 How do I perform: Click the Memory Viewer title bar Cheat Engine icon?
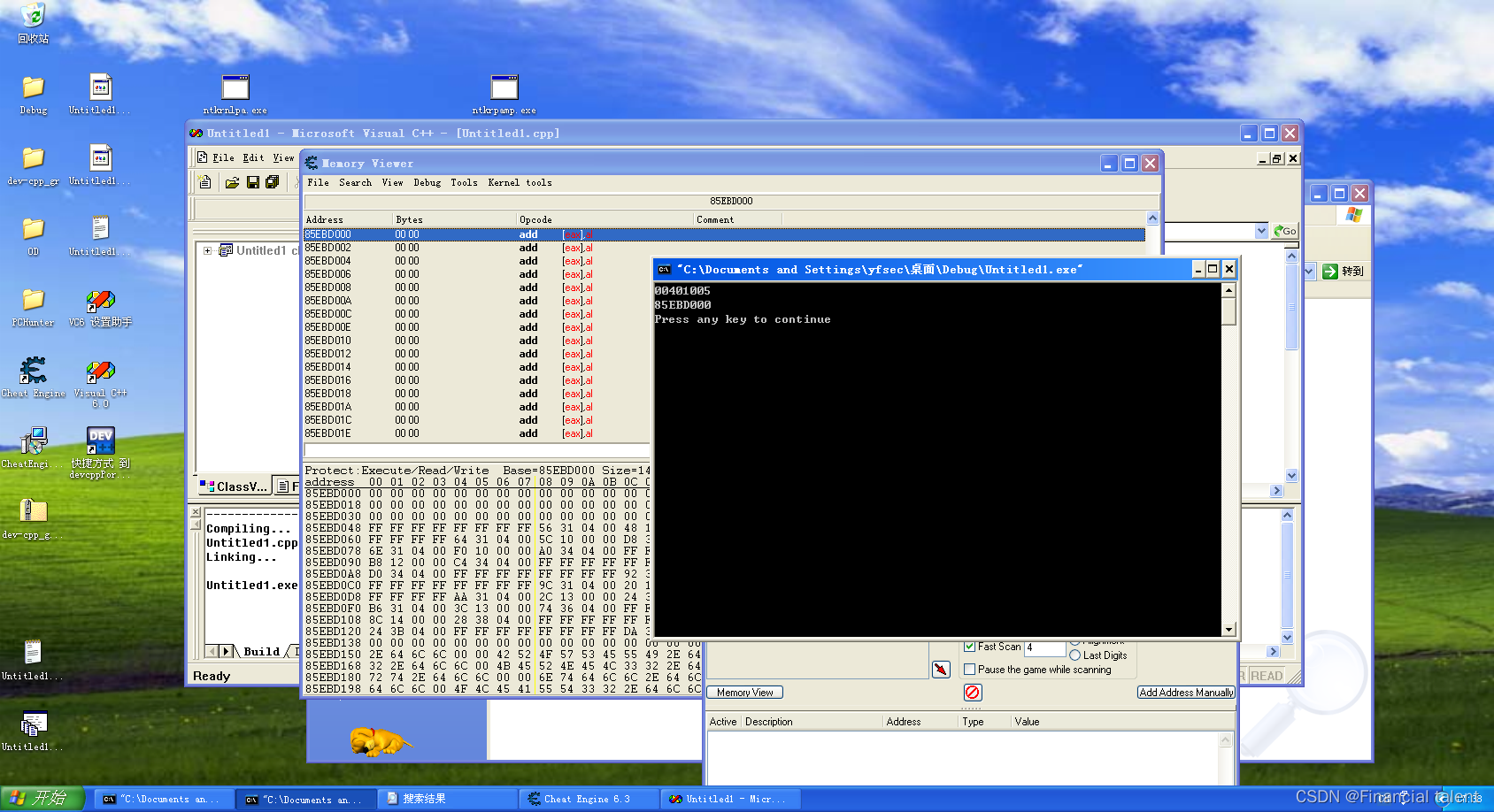click(x=312, y=164)
